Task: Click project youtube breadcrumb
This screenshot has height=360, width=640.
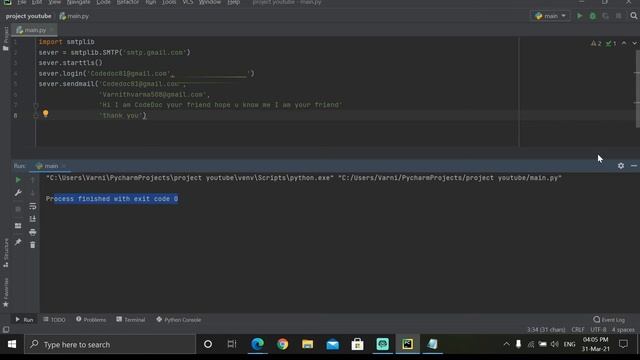Action: (x=29, y=16)
